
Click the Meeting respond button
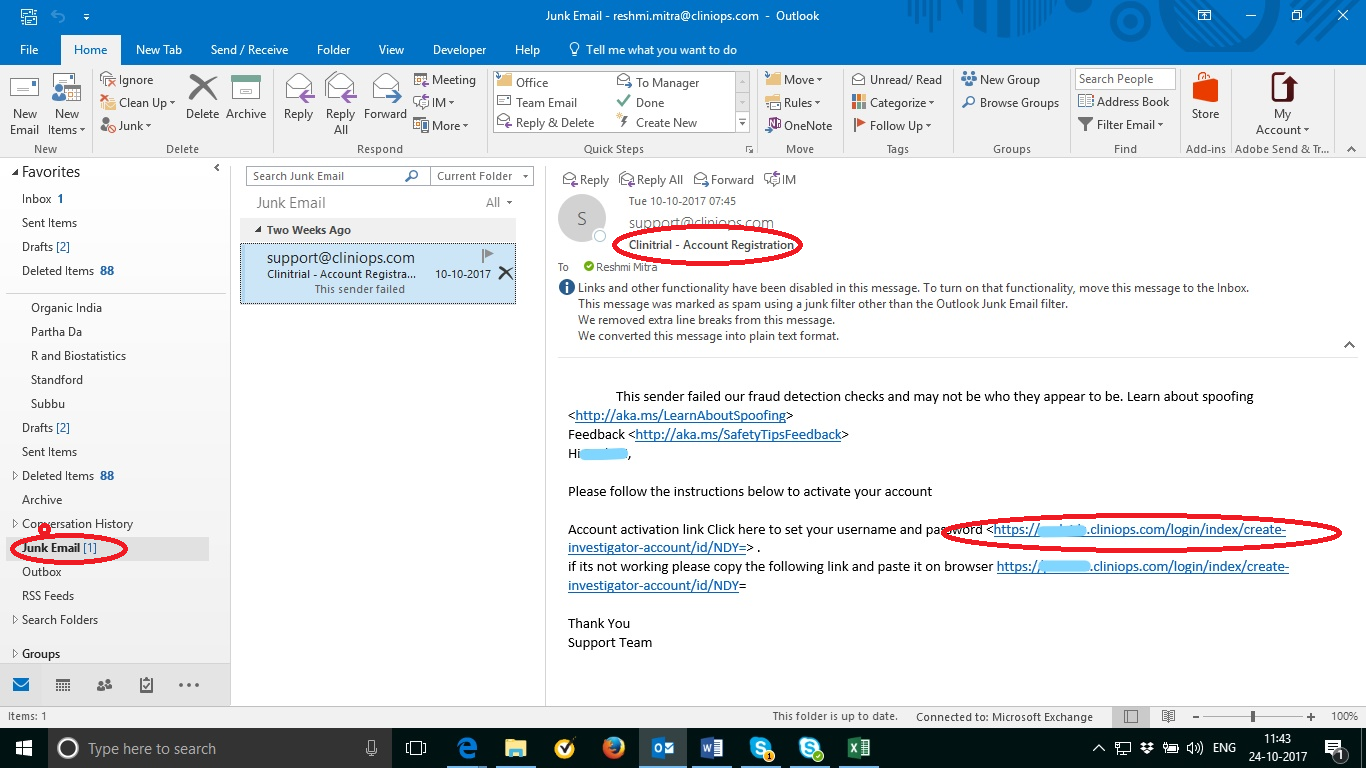445,80
